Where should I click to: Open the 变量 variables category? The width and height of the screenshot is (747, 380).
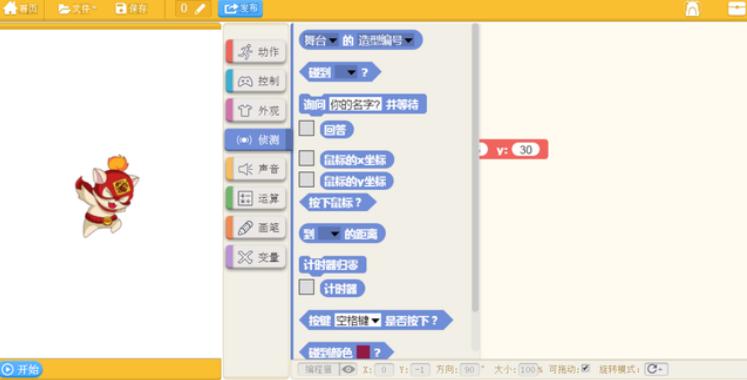[256, 257]
